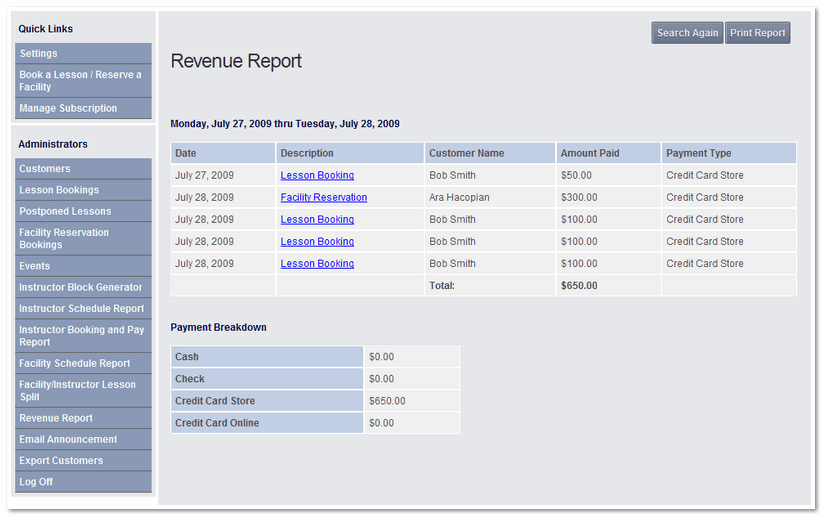The image size is (822, 516).
Task: Click the Search Again button
Action: click(x=687, y=33)
